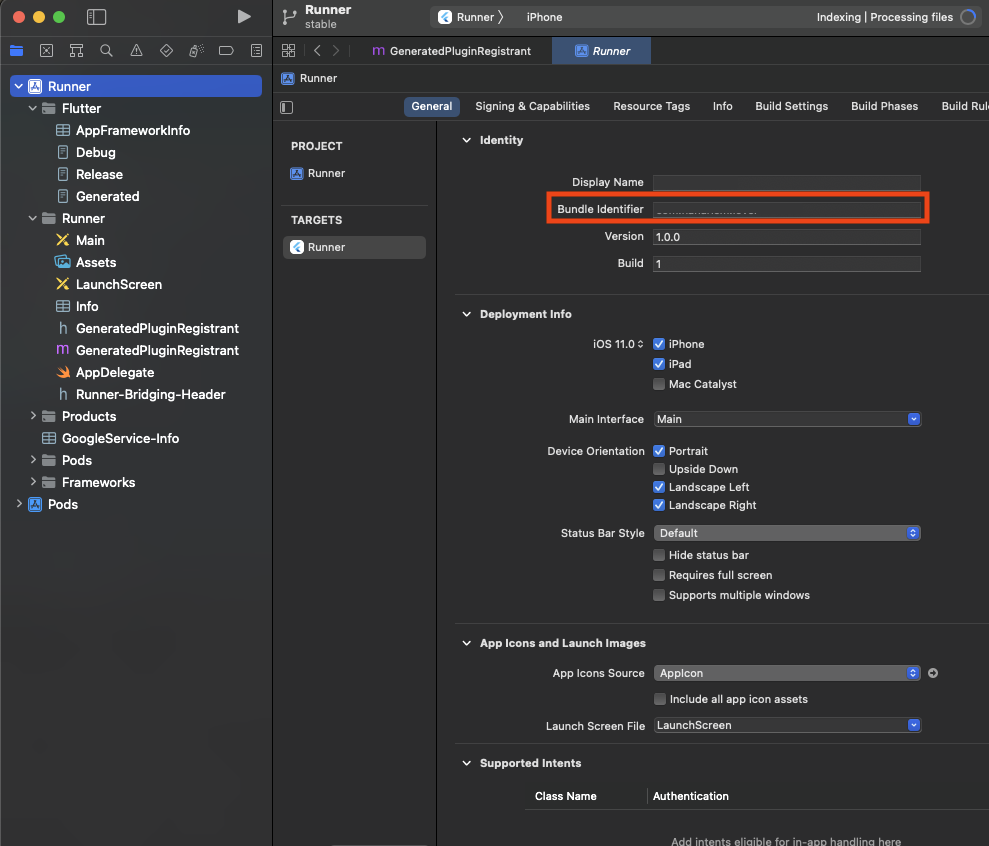Choose the iPhone run destination
The height and width of the screenshot is (846, 989).
click(x=544, y=17)
